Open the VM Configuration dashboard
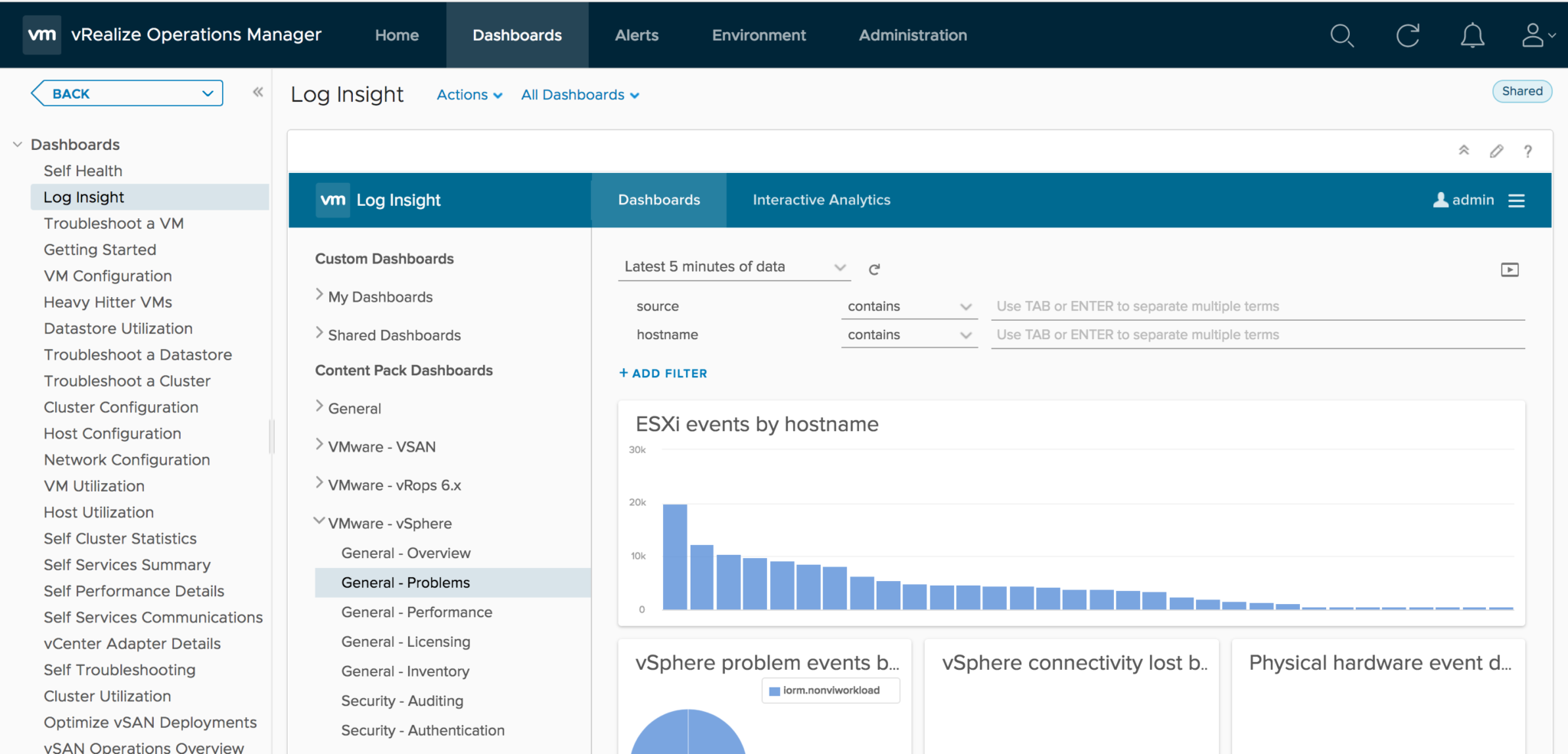The height and width of the screenshot is (754, 1568). (107, 276)
